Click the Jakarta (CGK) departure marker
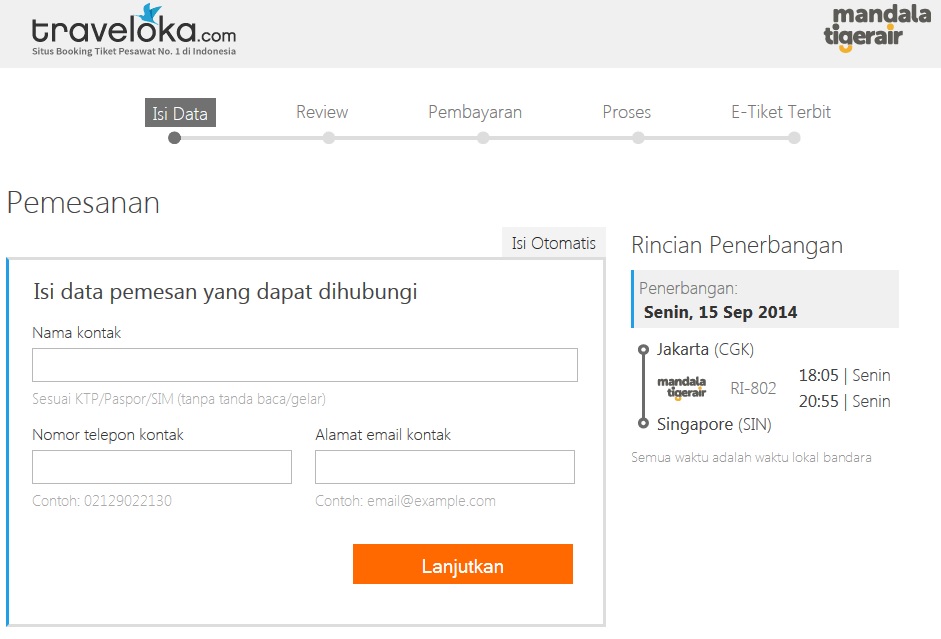941x639 pixels. (643, 350)
